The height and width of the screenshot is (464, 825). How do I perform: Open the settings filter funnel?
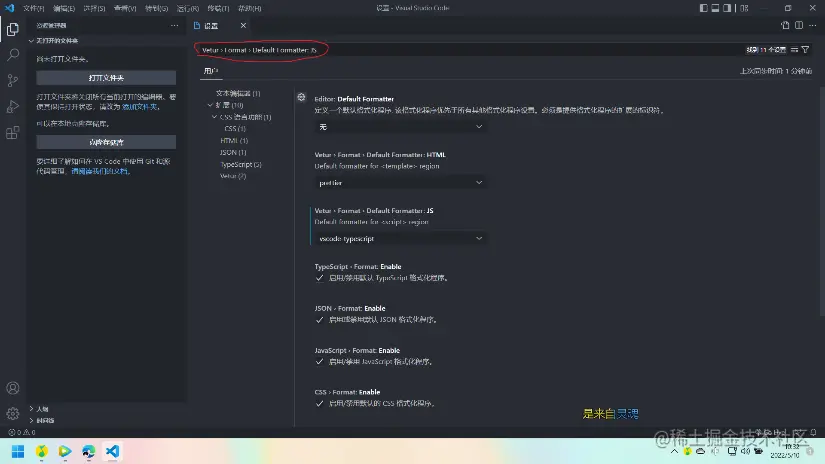click(x=805, y=49)
